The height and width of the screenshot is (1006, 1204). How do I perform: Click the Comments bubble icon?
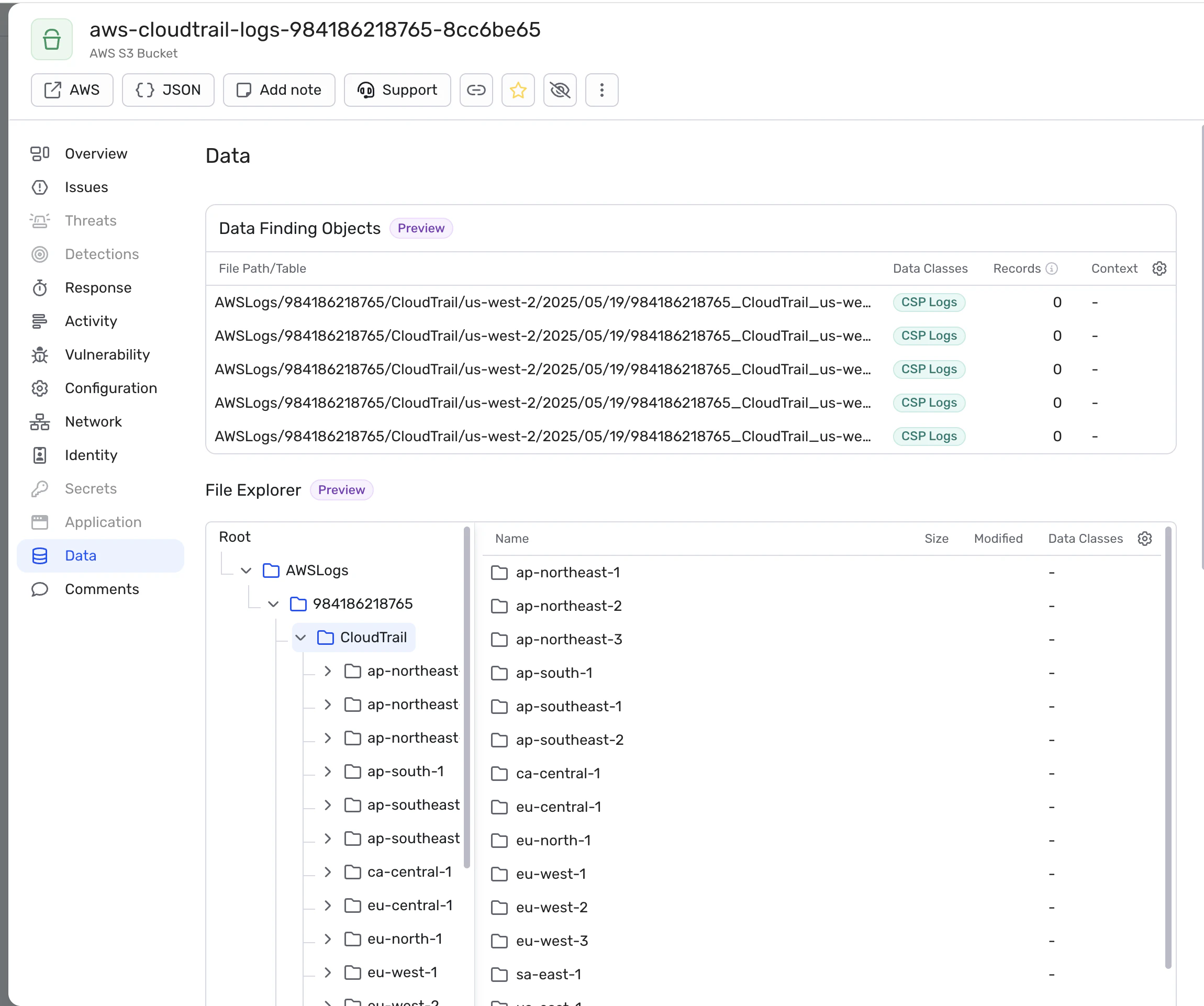[40, 589]
